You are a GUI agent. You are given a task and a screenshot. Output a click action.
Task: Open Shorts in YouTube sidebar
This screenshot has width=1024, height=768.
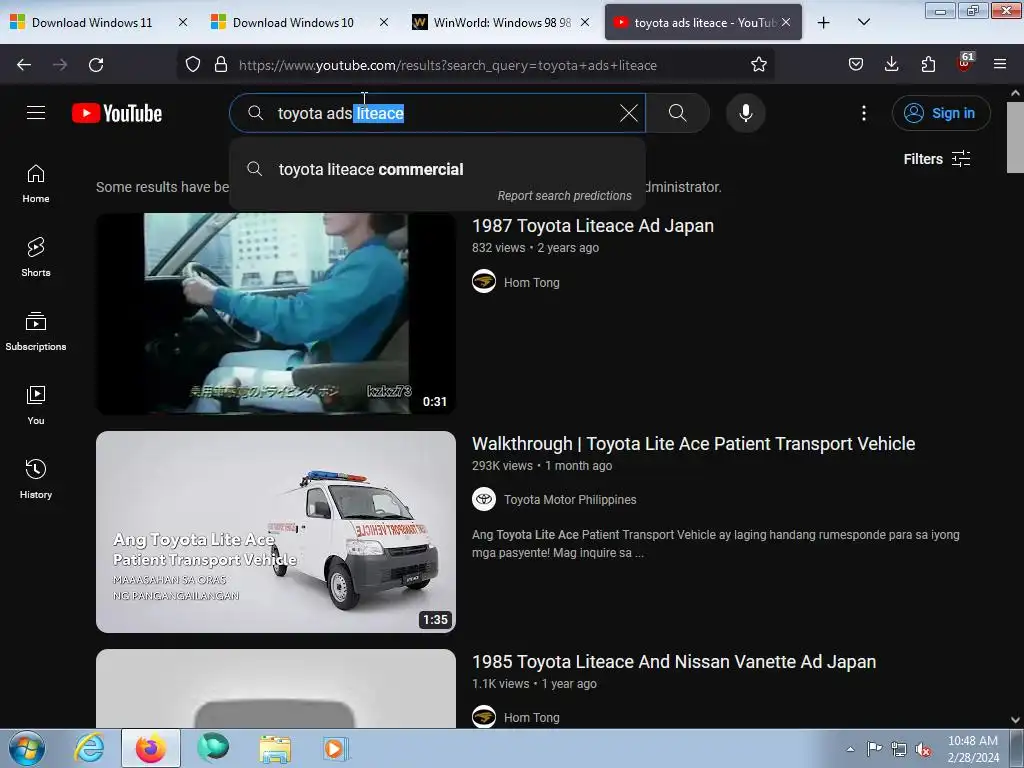tap(36, 257)
